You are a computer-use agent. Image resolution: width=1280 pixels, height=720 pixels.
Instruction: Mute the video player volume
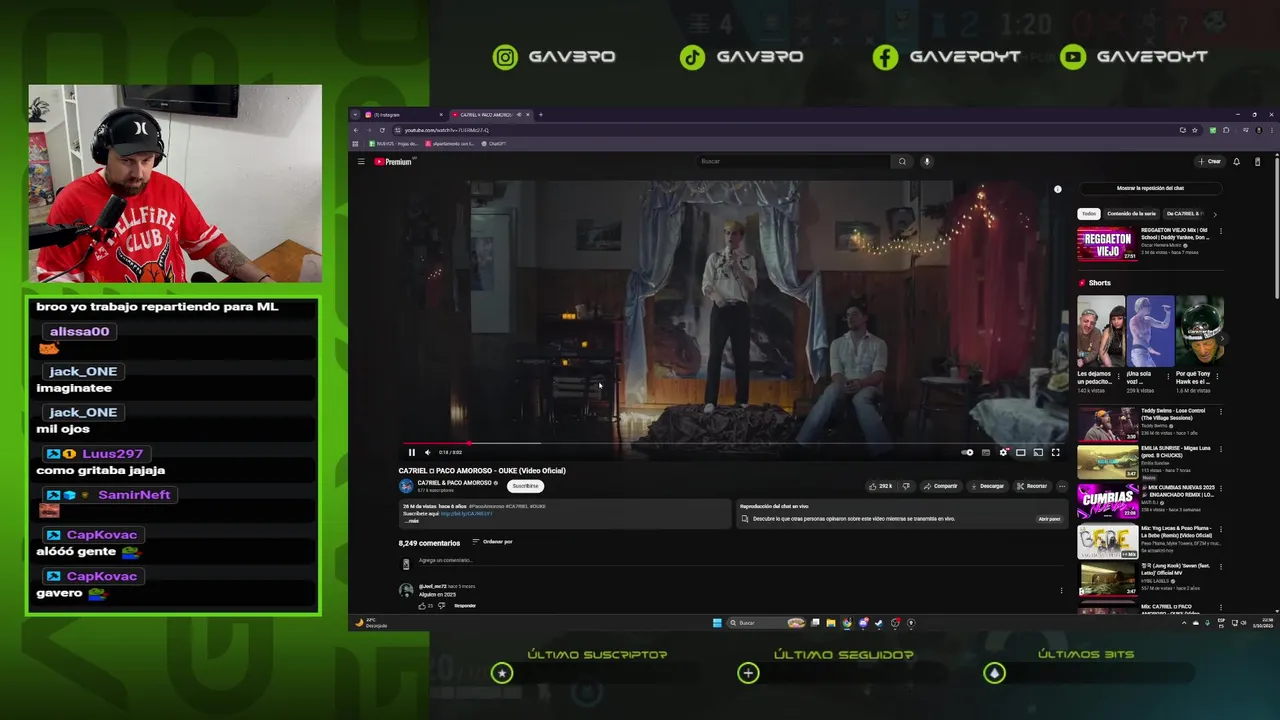coord(427,452)
